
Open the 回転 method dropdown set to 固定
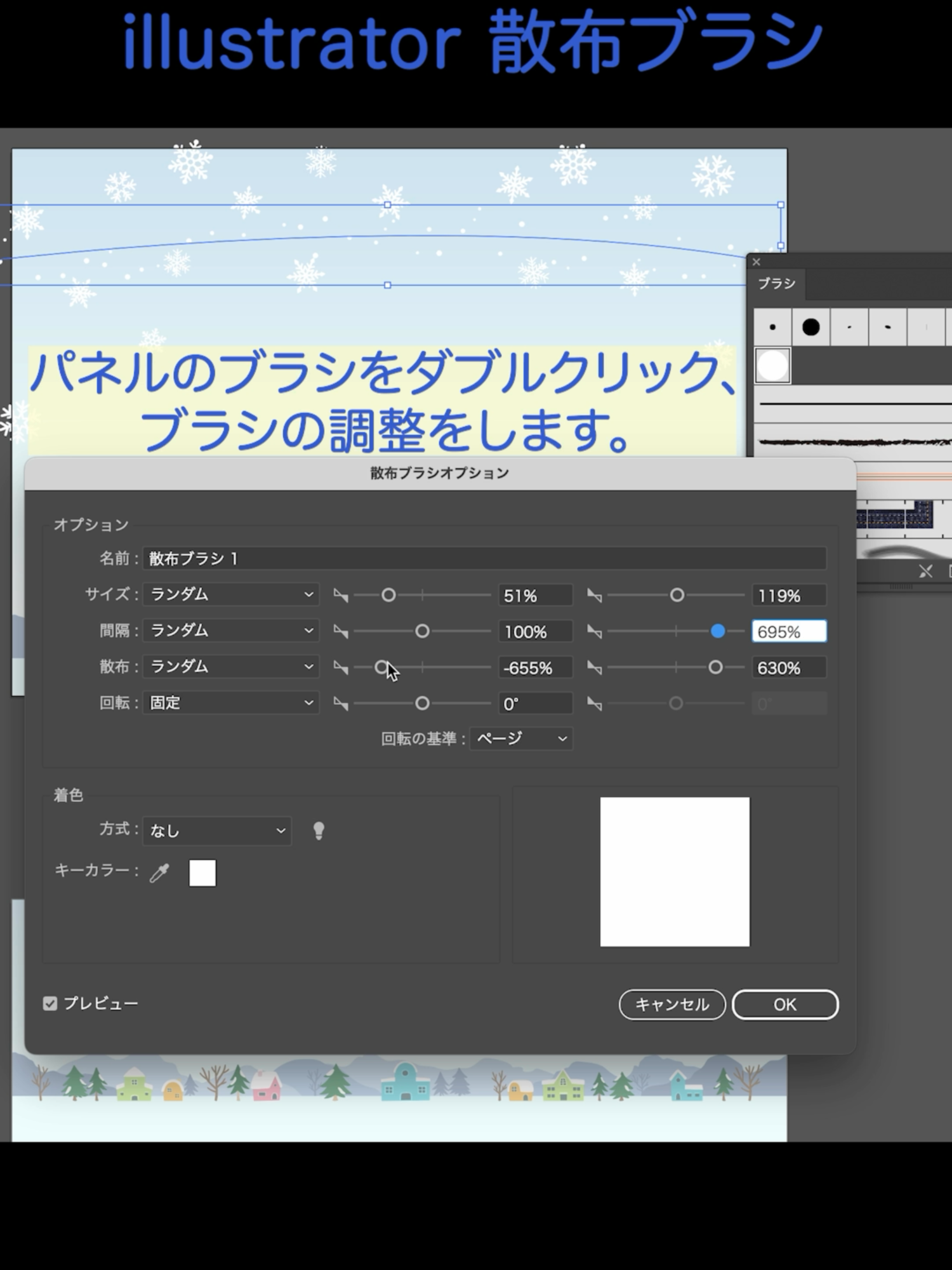coord(230,703)
